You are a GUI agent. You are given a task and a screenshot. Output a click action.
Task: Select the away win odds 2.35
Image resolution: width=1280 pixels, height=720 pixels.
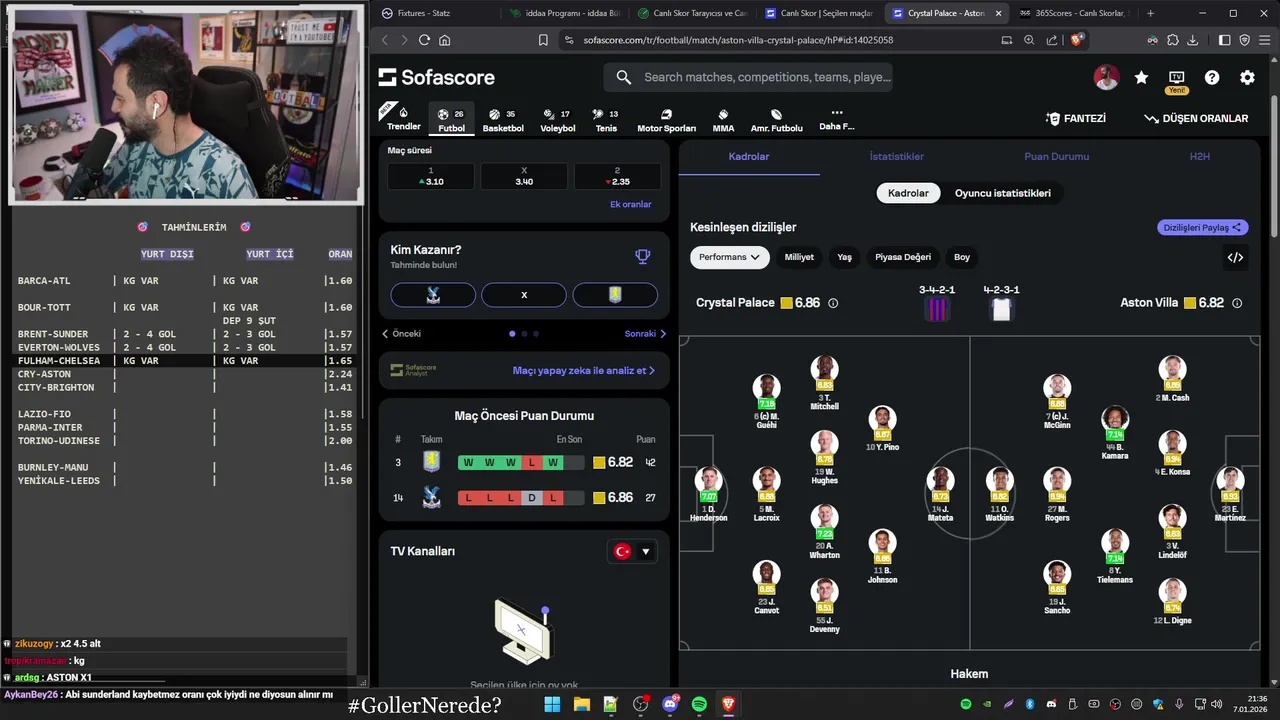pyautogui.click(x=617, y=176)
